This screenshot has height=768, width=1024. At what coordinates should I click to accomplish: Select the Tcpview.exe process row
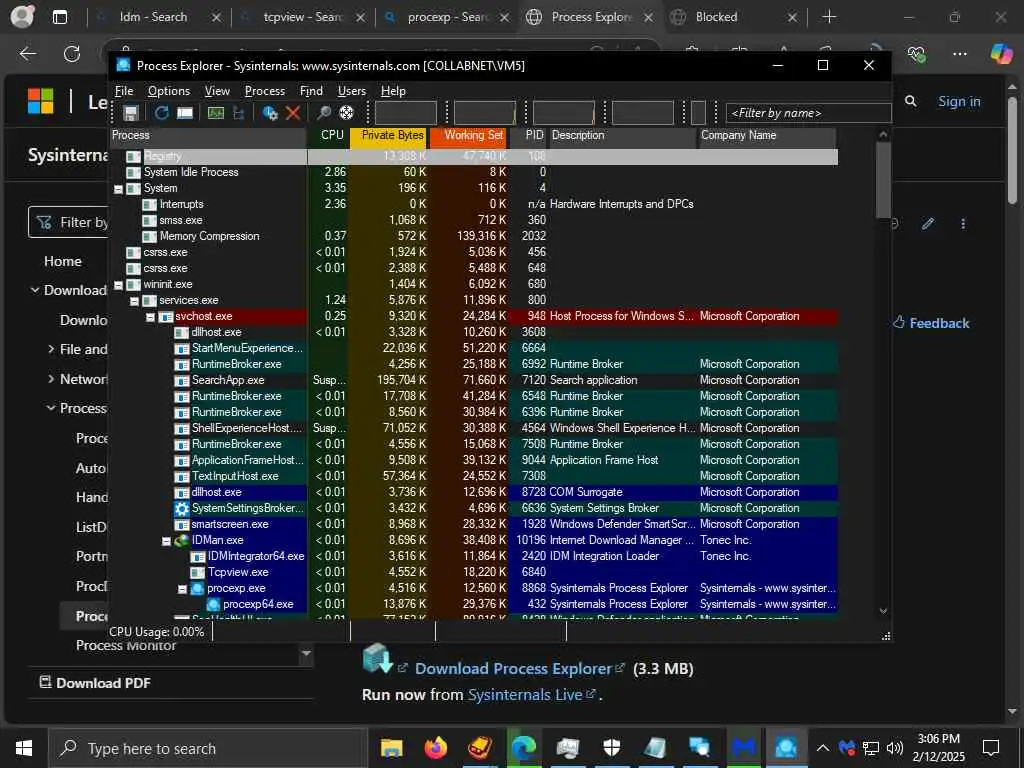tap(474, 572)
